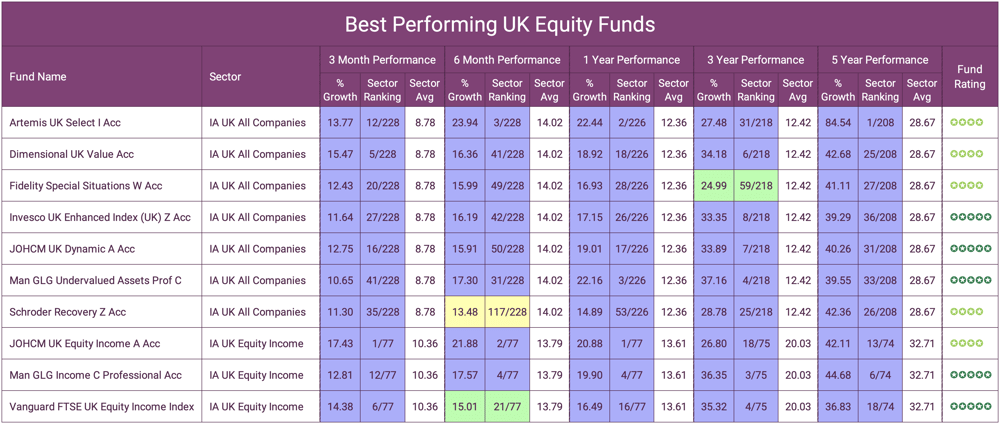
Task: Click the JOHCM UK Dynamic rating stars
Action: (x=970, y=249)
